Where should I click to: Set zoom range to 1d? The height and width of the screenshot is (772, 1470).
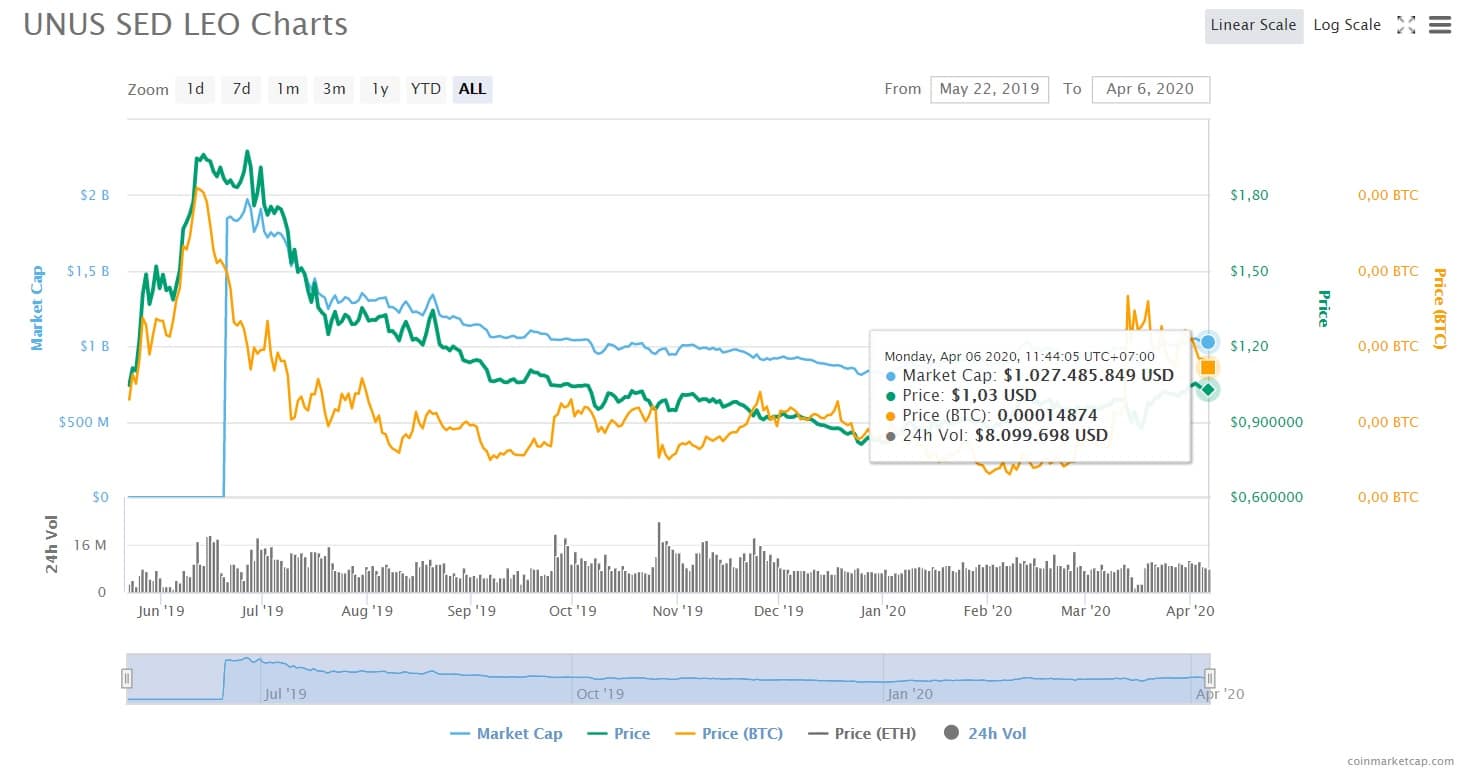pyautogui.click(x=195, y=89)
